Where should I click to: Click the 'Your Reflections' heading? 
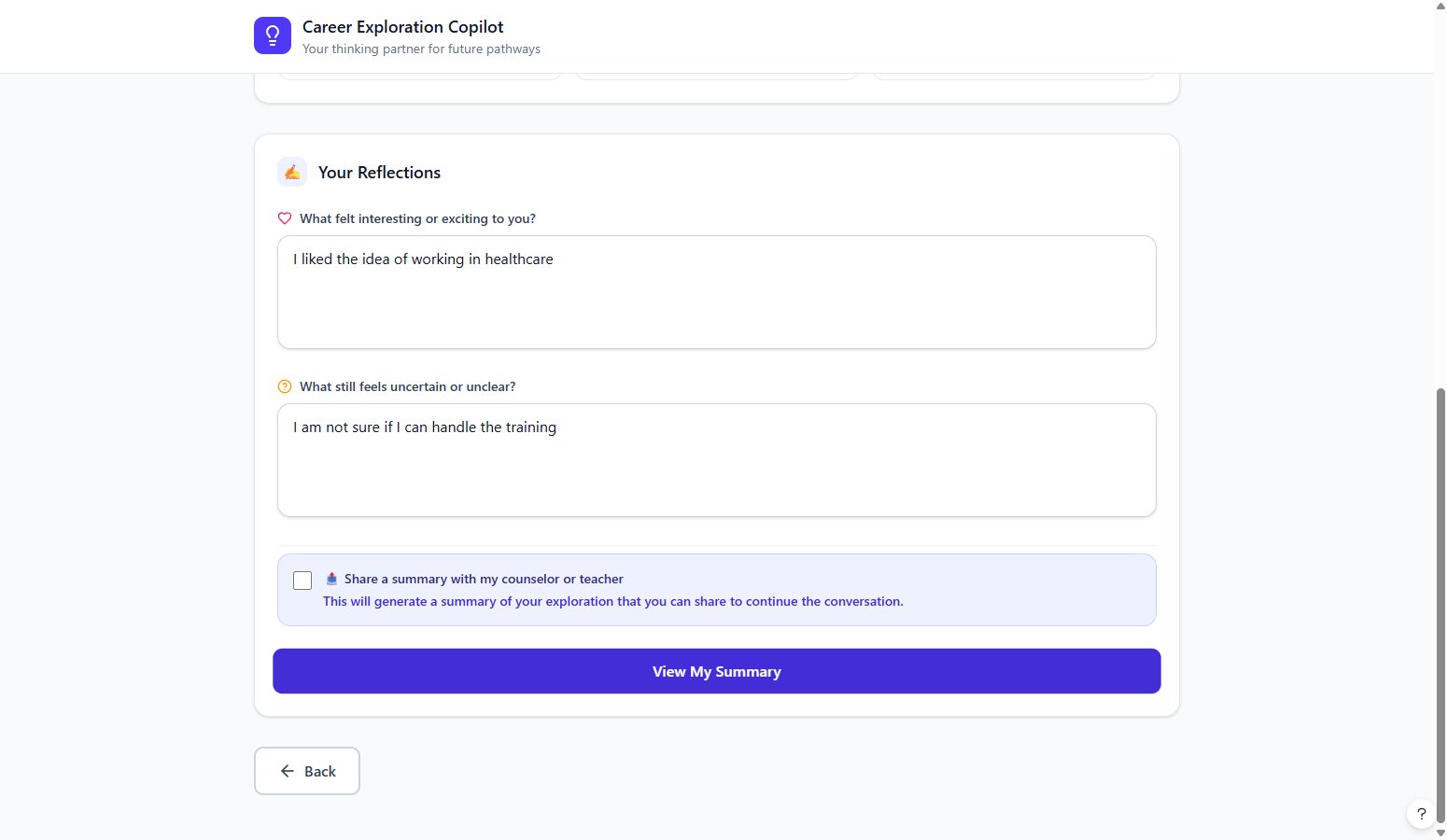click(379, 173)
